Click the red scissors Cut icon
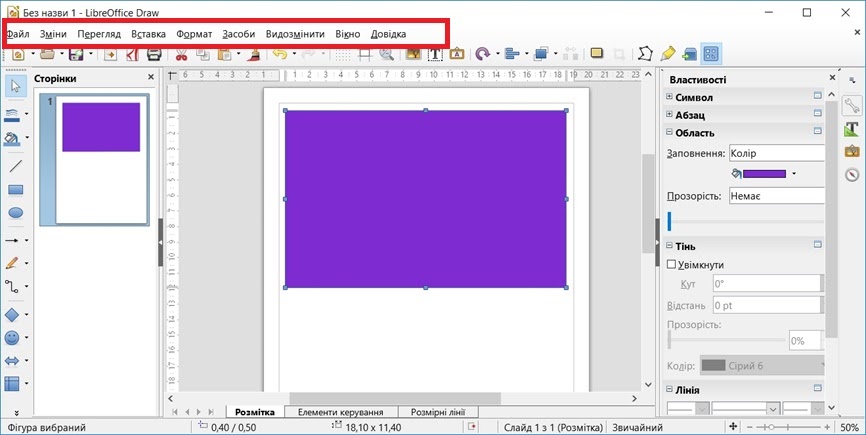Viewport: 866px width, 435px height. coord(182,54)
